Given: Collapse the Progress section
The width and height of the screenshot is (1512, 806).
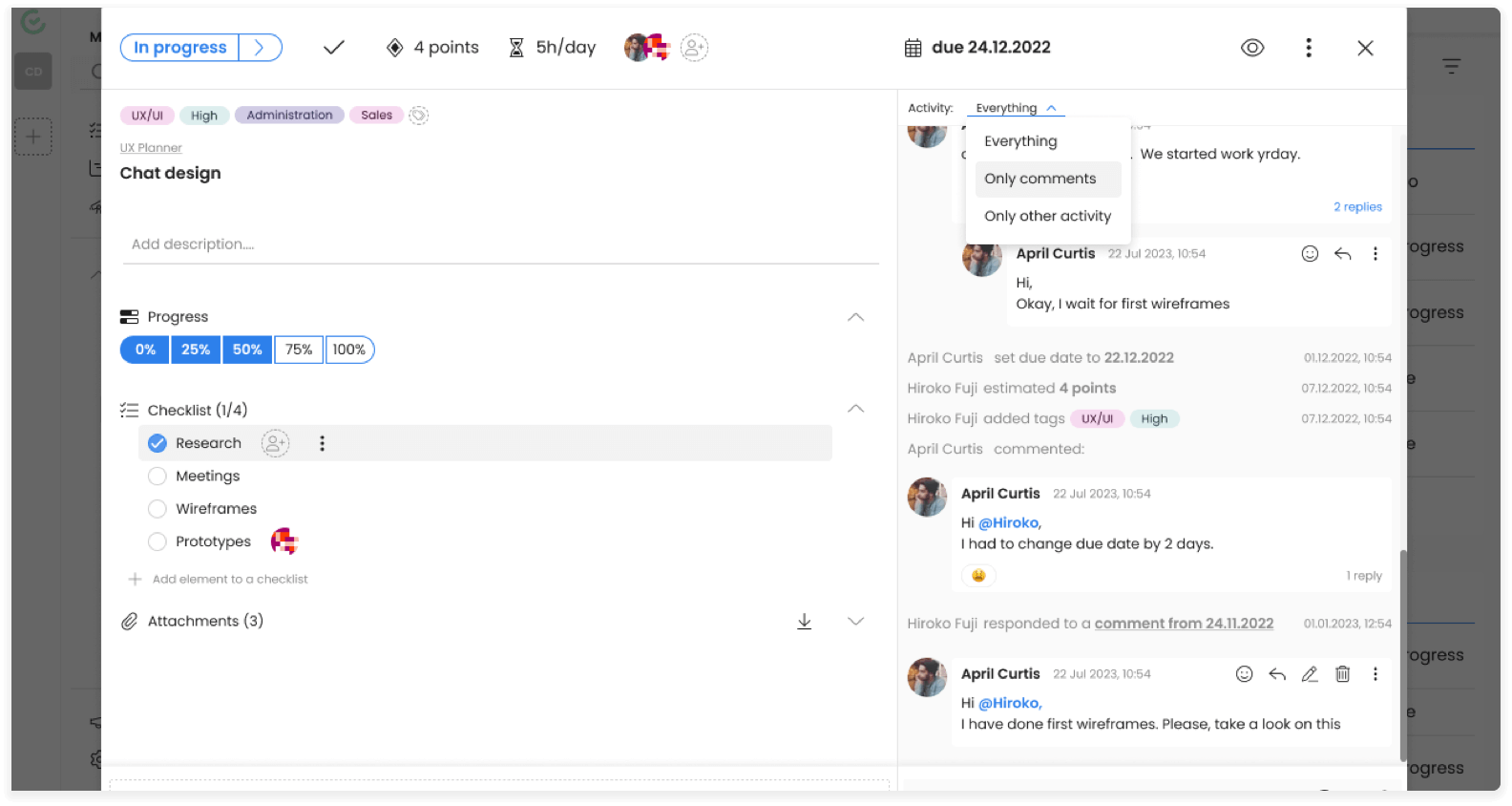Looking at the screenshot, I should 855,317.
